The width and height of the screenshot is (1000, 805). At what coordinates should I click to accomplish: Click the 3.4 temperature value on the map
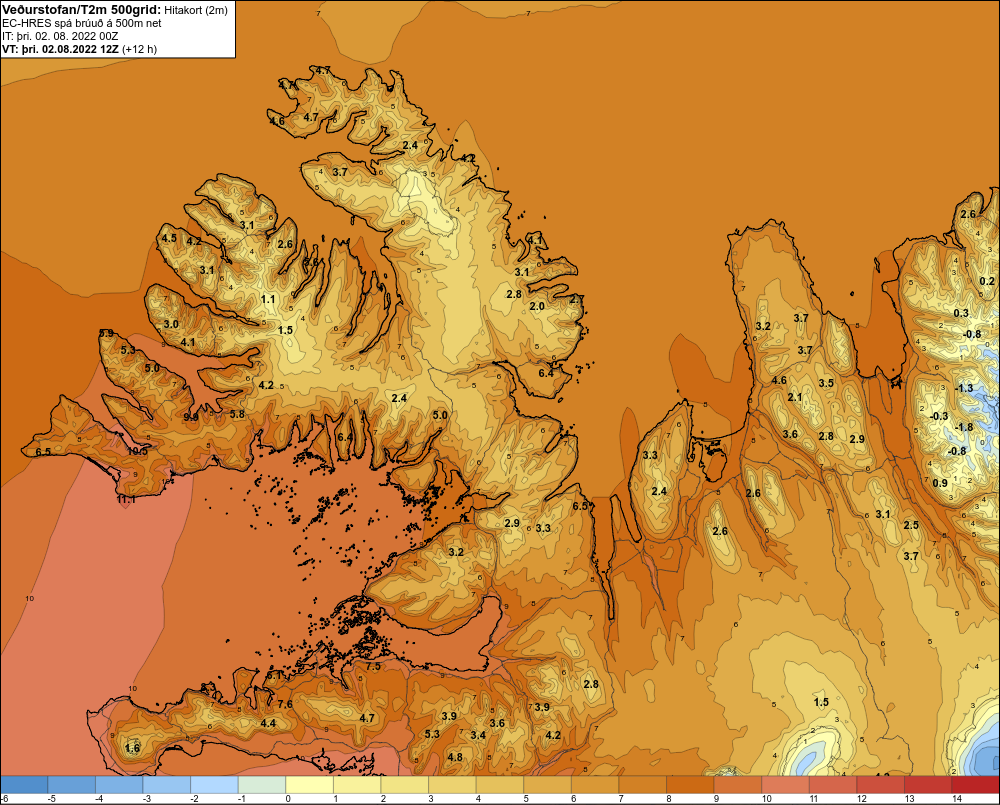click(x=478, y=735)
